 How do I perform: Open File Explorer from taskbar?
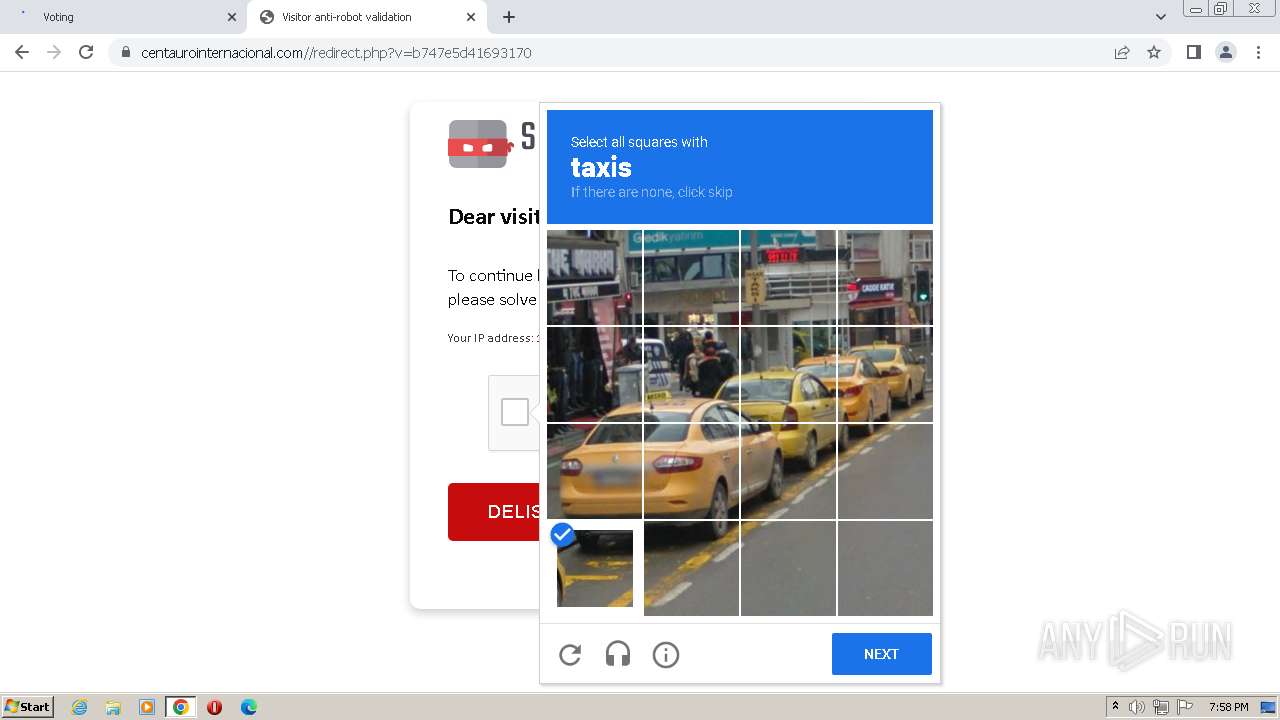point(113,707)
